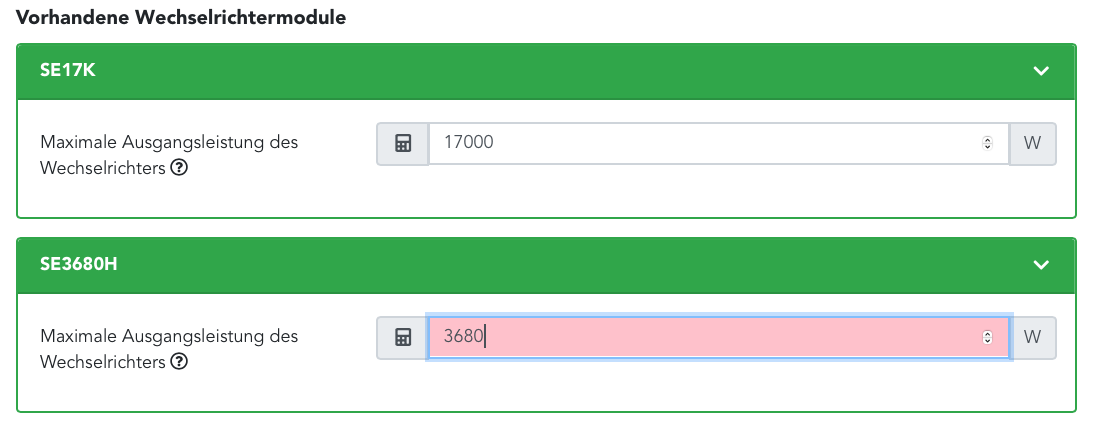Image resolution: width=1094 pixels, height=446 pixels.
Task: Focus the SE17K output power field
Action: [700, 143]
